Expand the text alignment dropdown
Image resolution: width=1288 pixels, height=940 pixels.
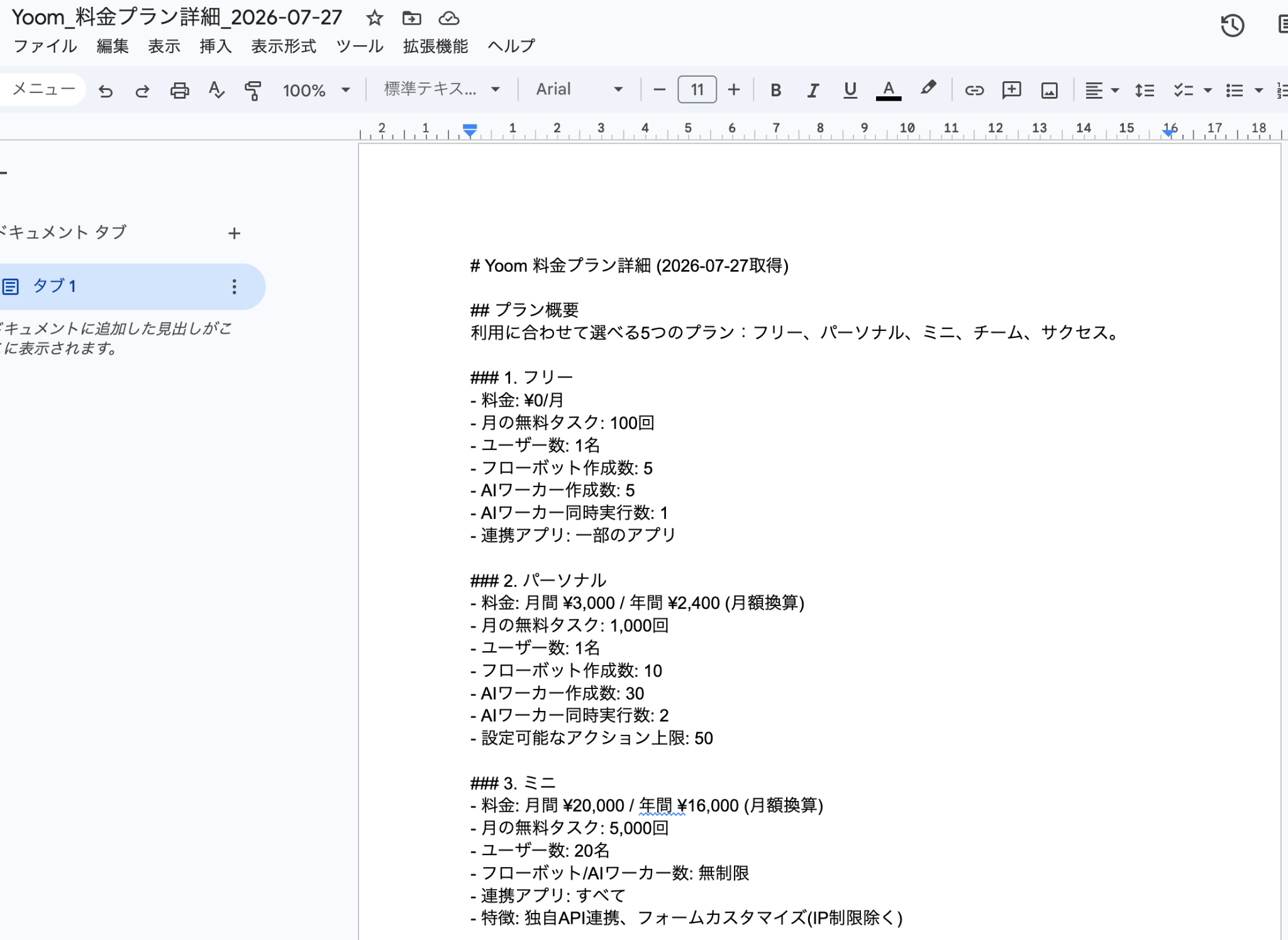1115,91
